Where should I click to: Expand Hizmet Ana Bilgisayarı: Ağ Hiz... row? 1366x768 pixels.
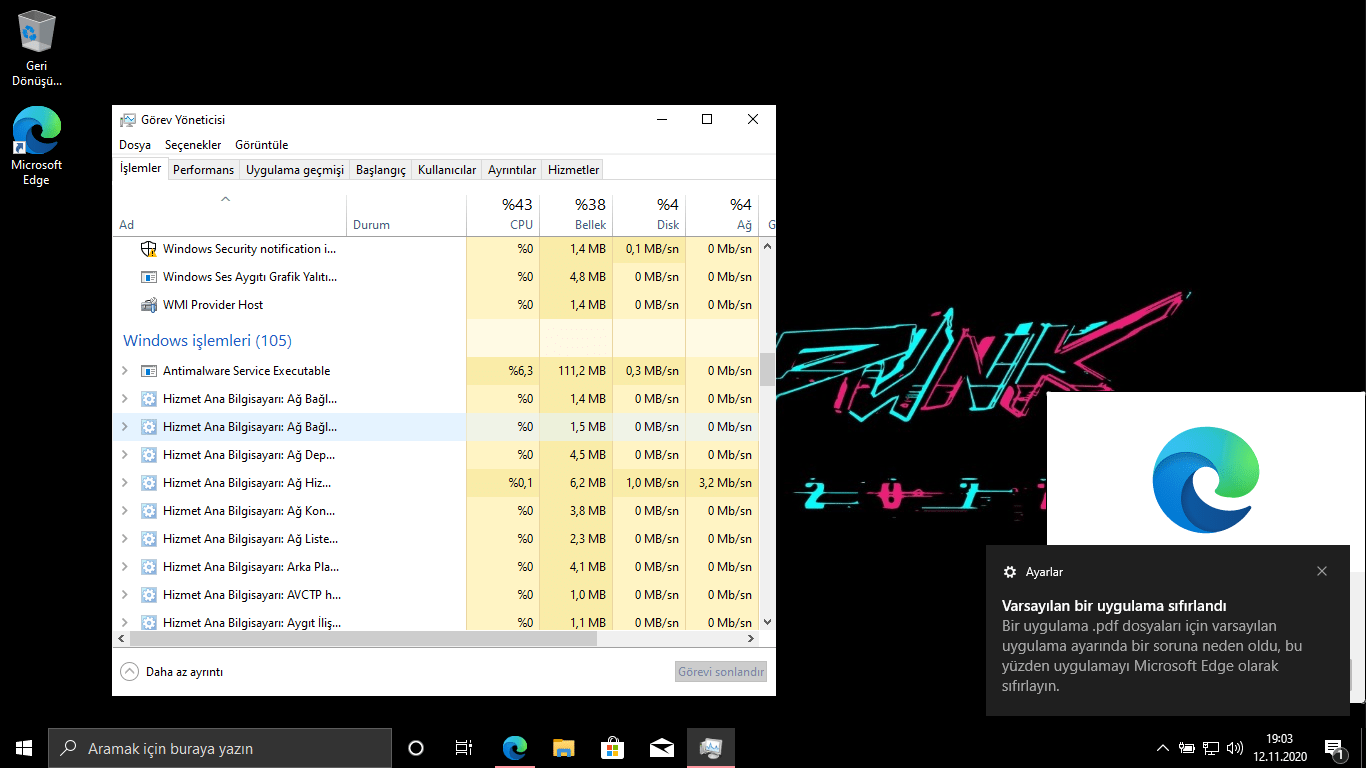click(125, 483)
